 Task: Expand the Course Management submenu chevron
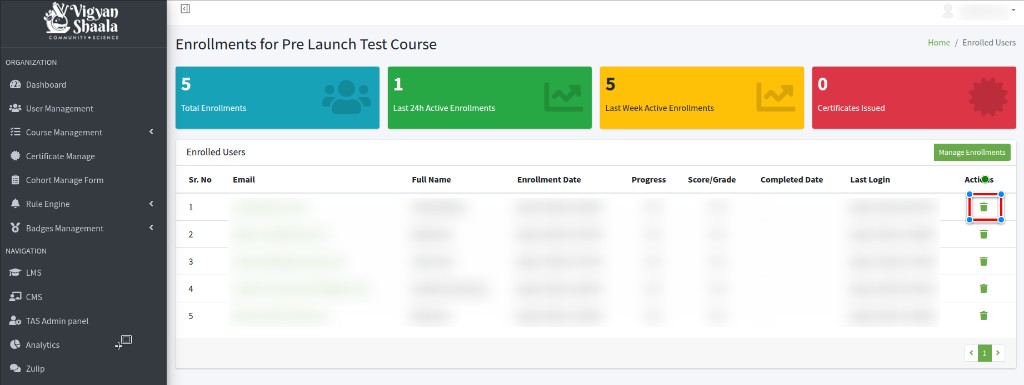(152, 132)
